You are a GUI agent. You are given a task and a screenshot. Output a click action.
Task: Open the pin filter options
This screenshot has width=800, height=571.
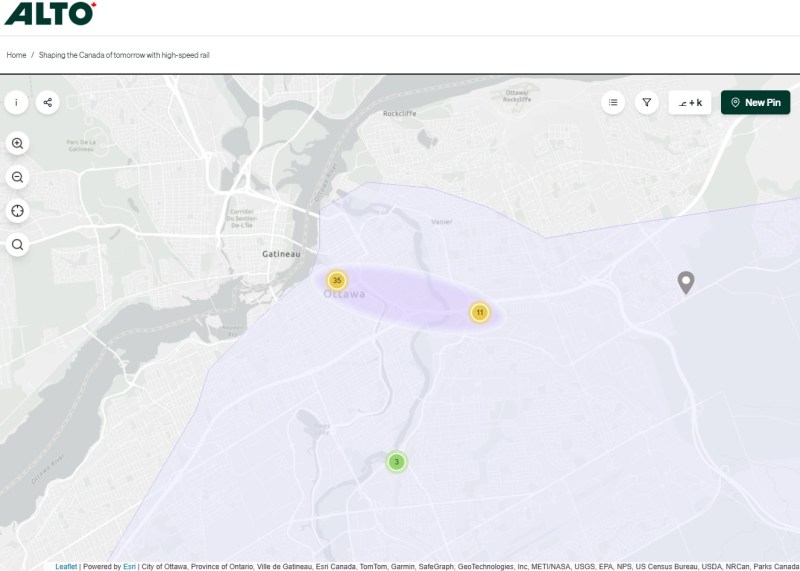(x=647, y=102)
